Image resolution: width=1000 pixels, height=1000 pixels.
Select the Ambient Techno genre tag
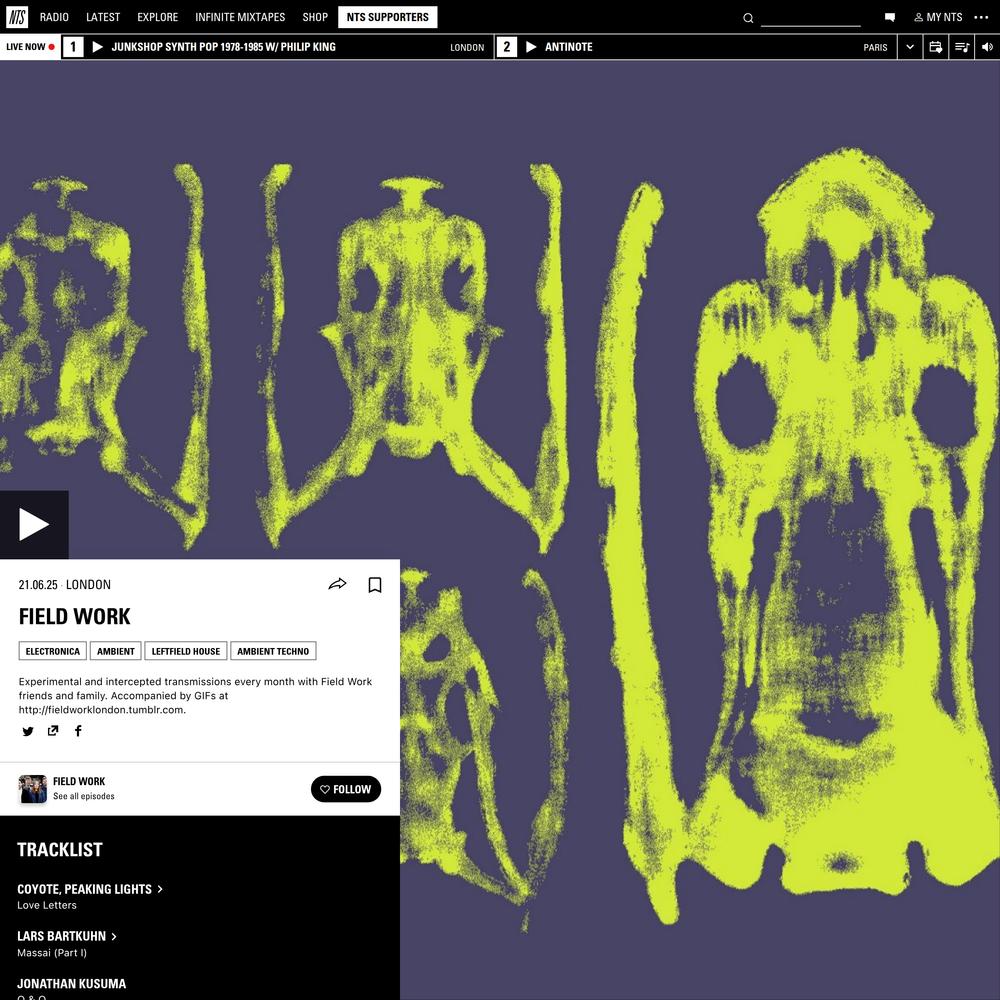(273, 651)
